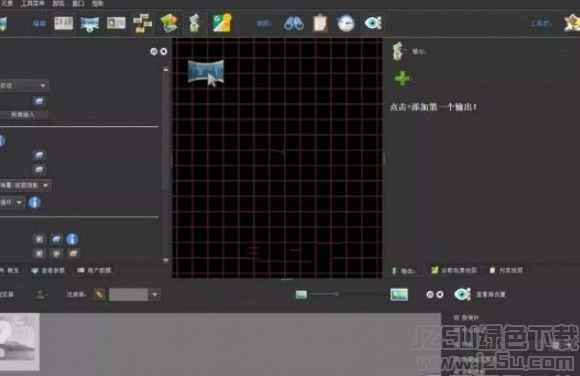580x376 pixels.
Task: Click the rightmost gray file icon in the lowest row
Action: [x=73, y=254]
